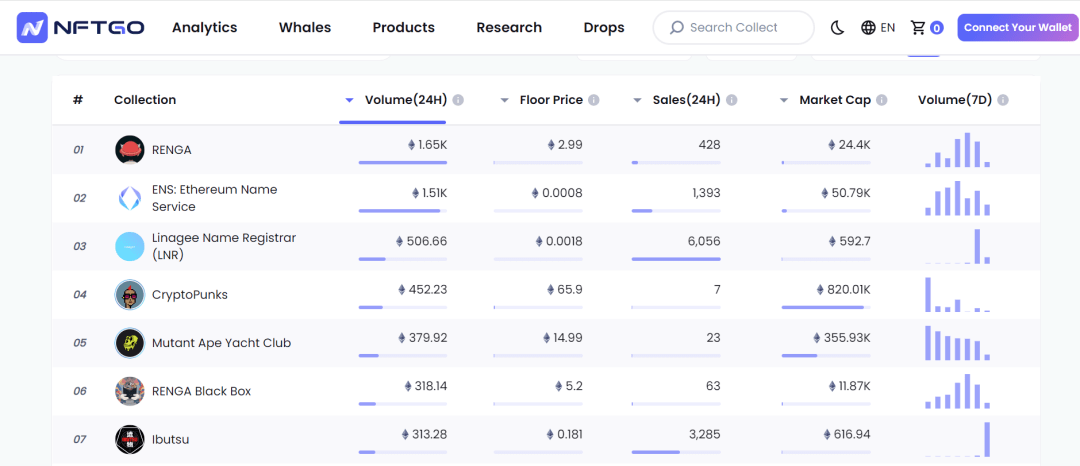
Task: Click RENGA 7D volume bar chart
Action: point(957,150)
